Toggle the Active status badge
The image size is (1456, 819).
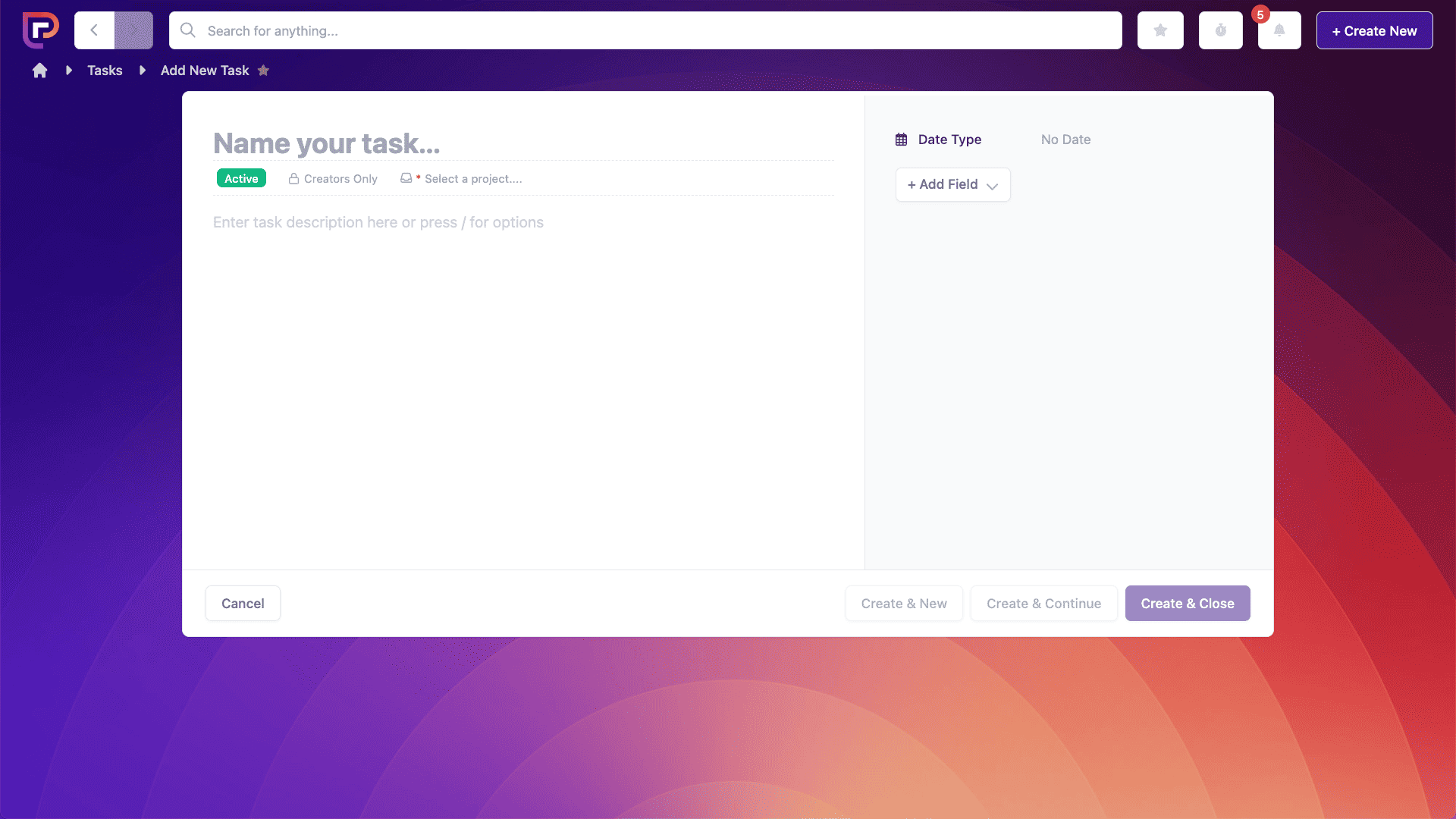click(241, 179)
